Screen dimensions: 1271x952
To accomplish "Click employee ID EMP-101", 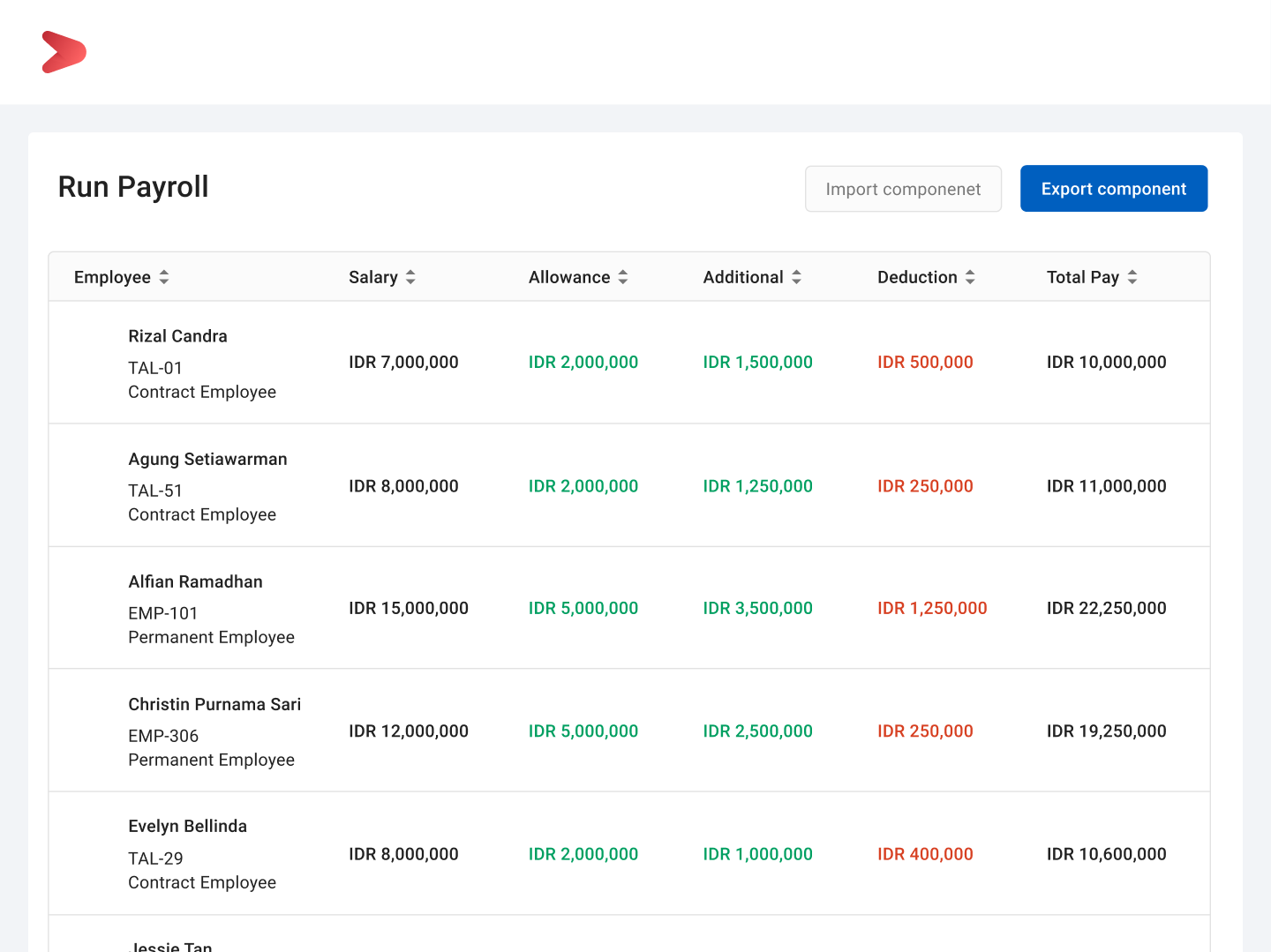I will (163, 613).
